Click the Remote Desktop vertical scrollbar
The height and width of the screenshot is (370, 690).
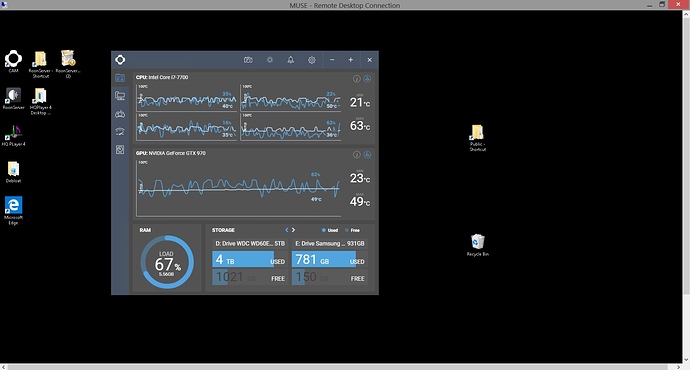(686, 156)
